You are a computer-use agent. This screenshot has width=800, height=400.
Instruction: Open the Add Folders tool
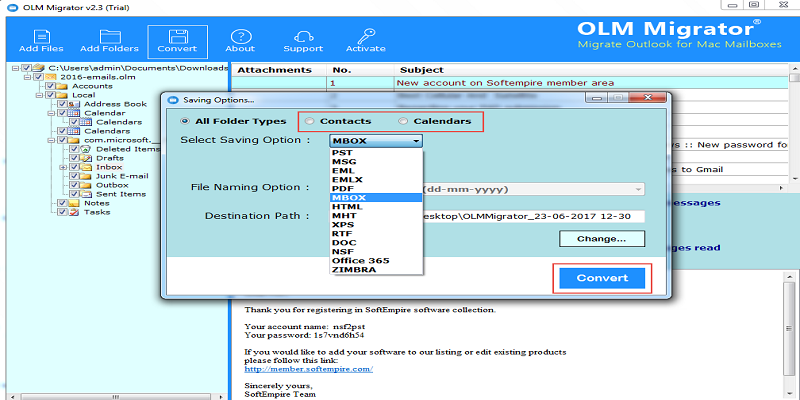point(109,41)
